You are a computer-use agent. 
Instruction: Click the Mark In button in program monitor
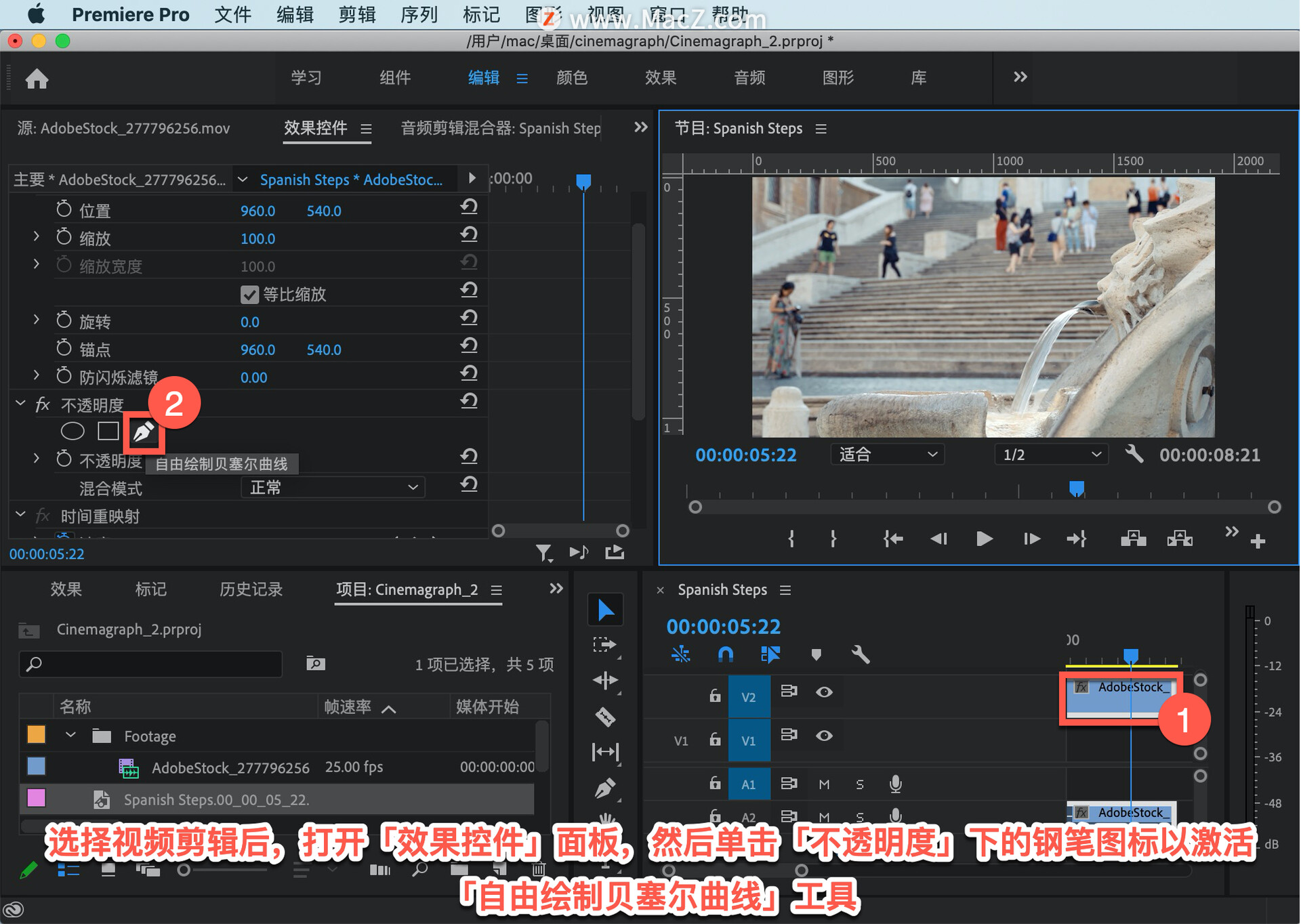pos(791,539)
